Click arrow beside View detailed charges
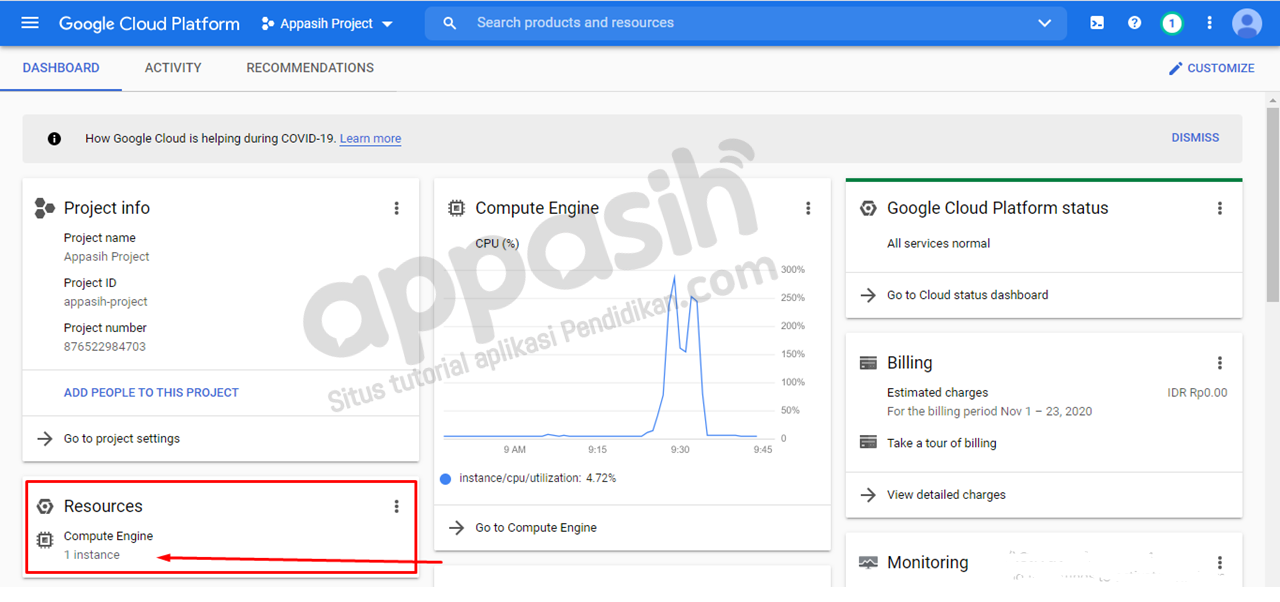The image size is (1280, 602). [x=868, y=495]
